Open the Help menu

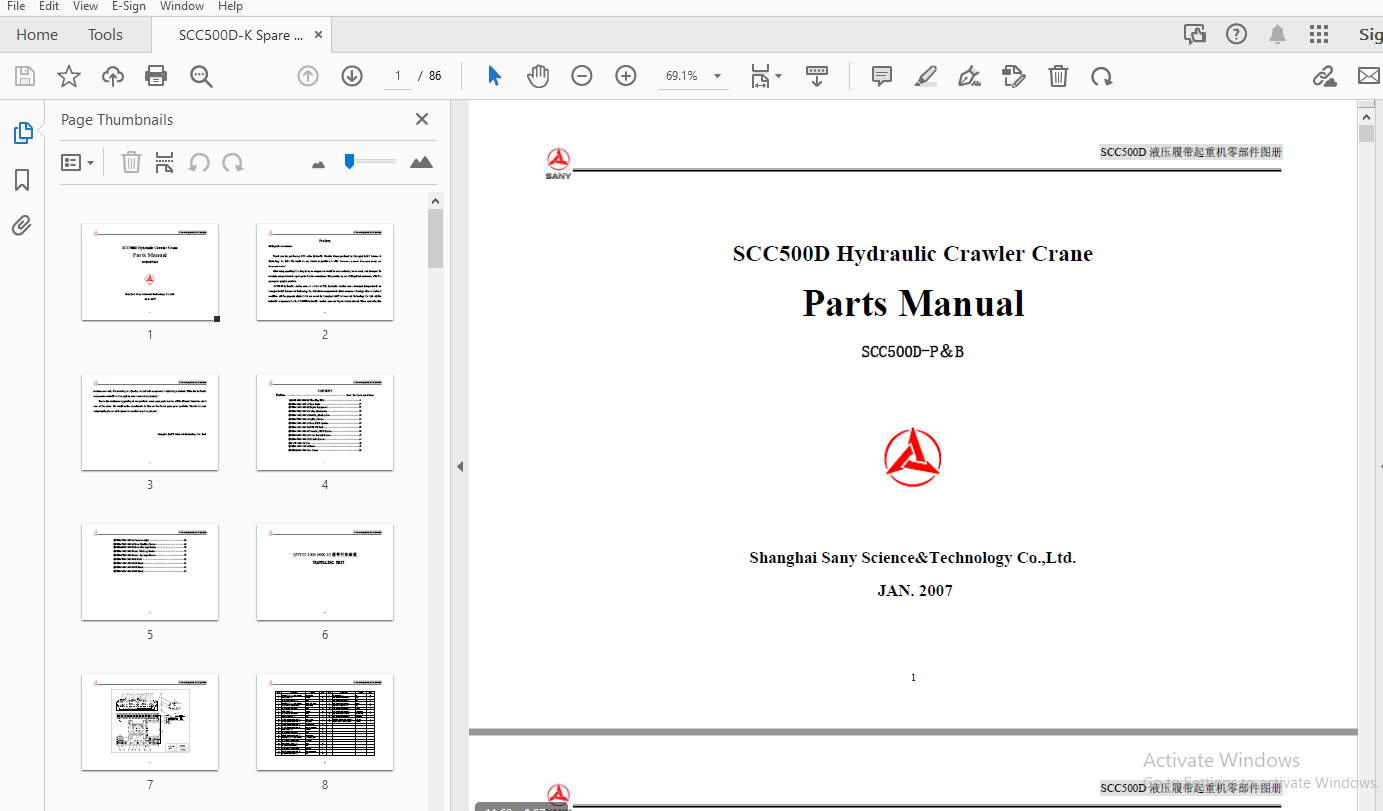(x=230, y=6)
